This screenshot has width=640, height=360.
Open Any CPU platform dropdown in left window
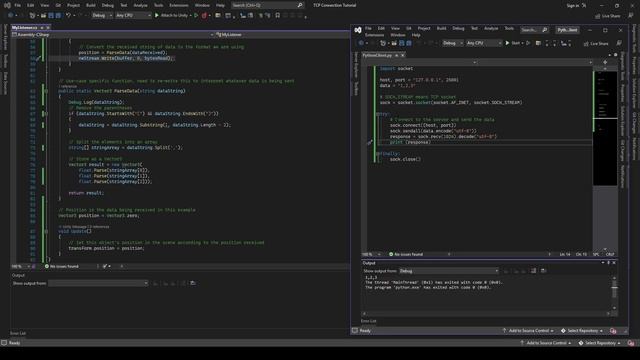pyautogui.click(x=133, y=16)
